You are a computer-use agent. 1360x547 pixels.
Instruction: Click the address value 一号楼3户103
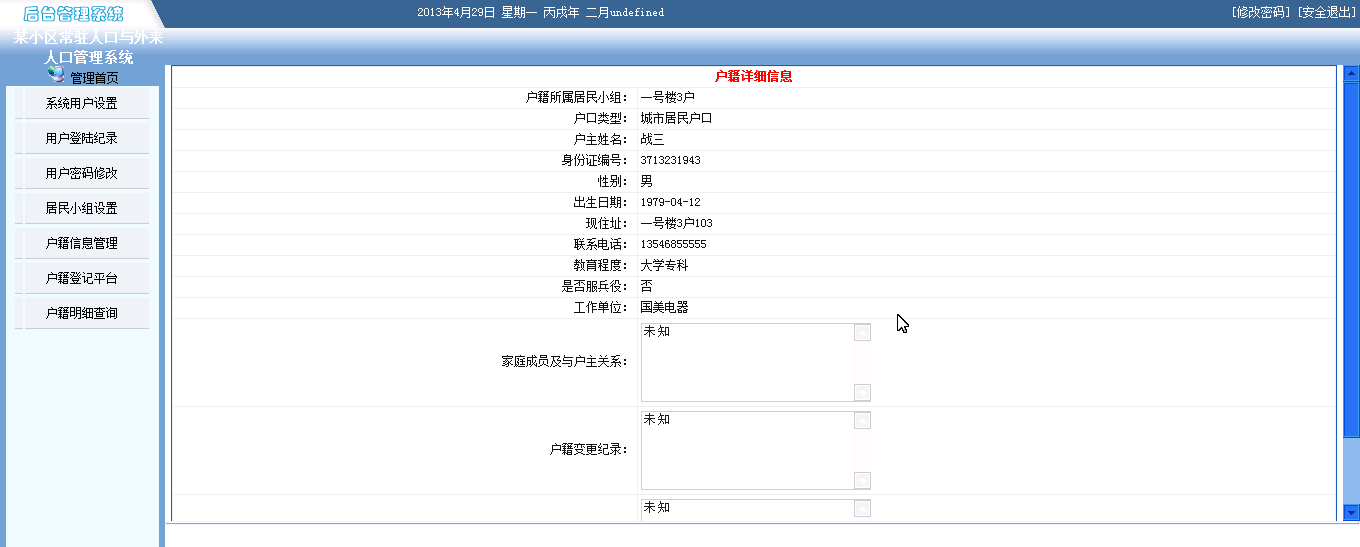coord(676,223)
